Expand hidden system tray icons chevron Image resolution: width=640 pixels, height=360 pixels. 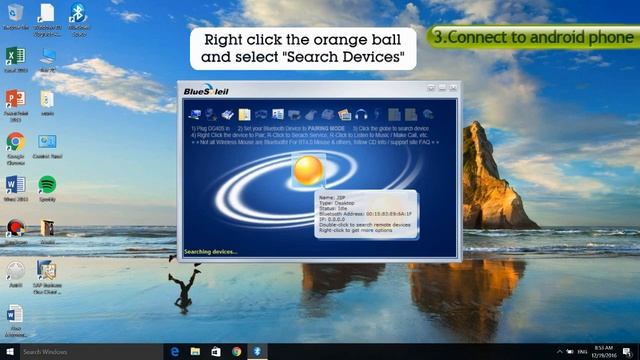[560, 351]
